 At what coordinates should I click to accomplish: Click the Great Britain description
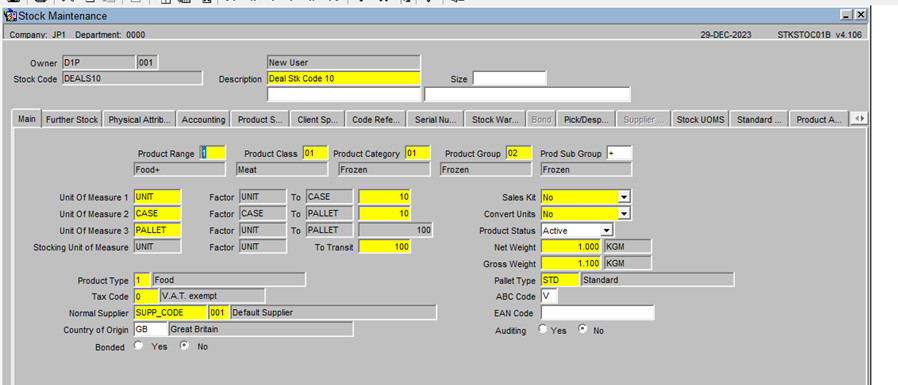point(261,329)
